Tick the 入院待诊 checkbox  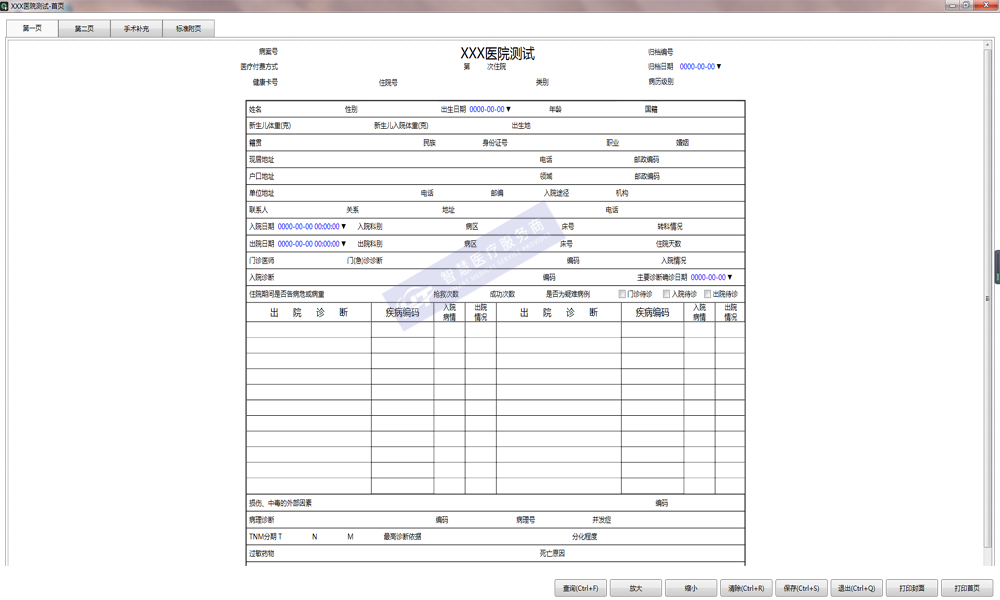pos(666,294)
